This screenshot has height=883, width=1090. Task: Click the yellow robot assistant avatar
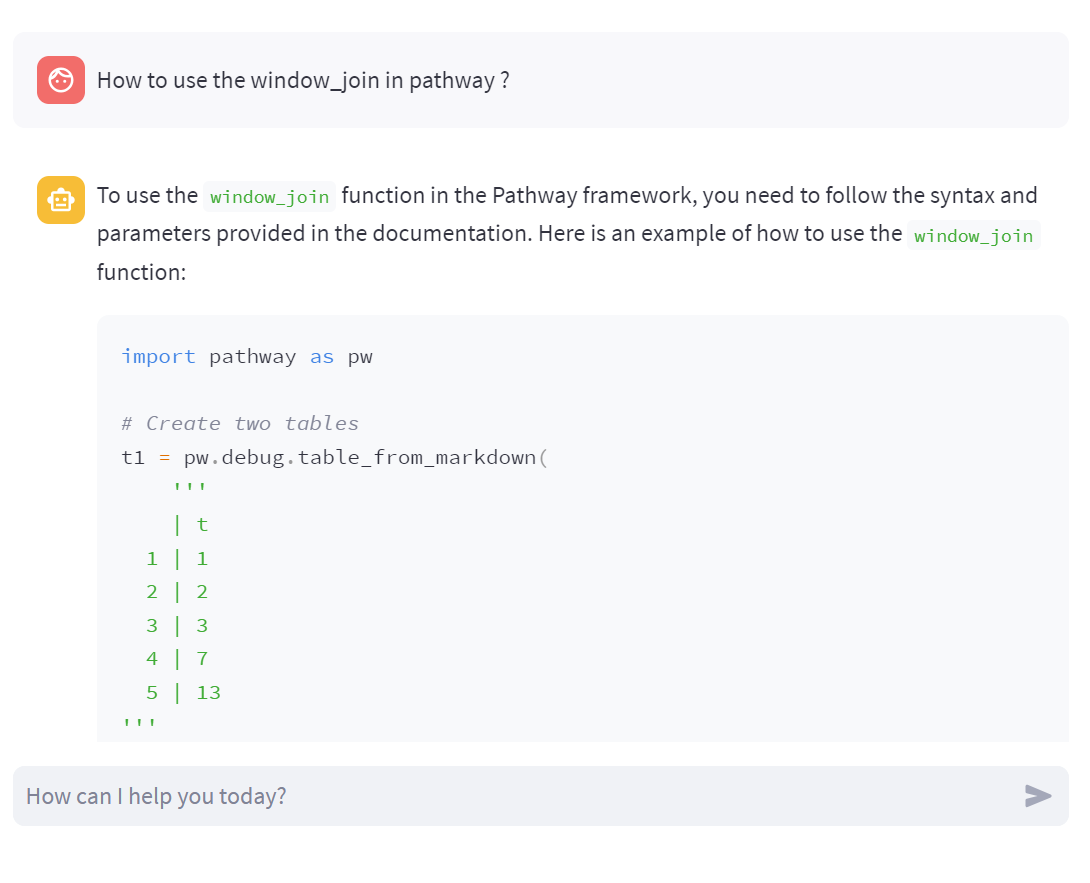61,200
